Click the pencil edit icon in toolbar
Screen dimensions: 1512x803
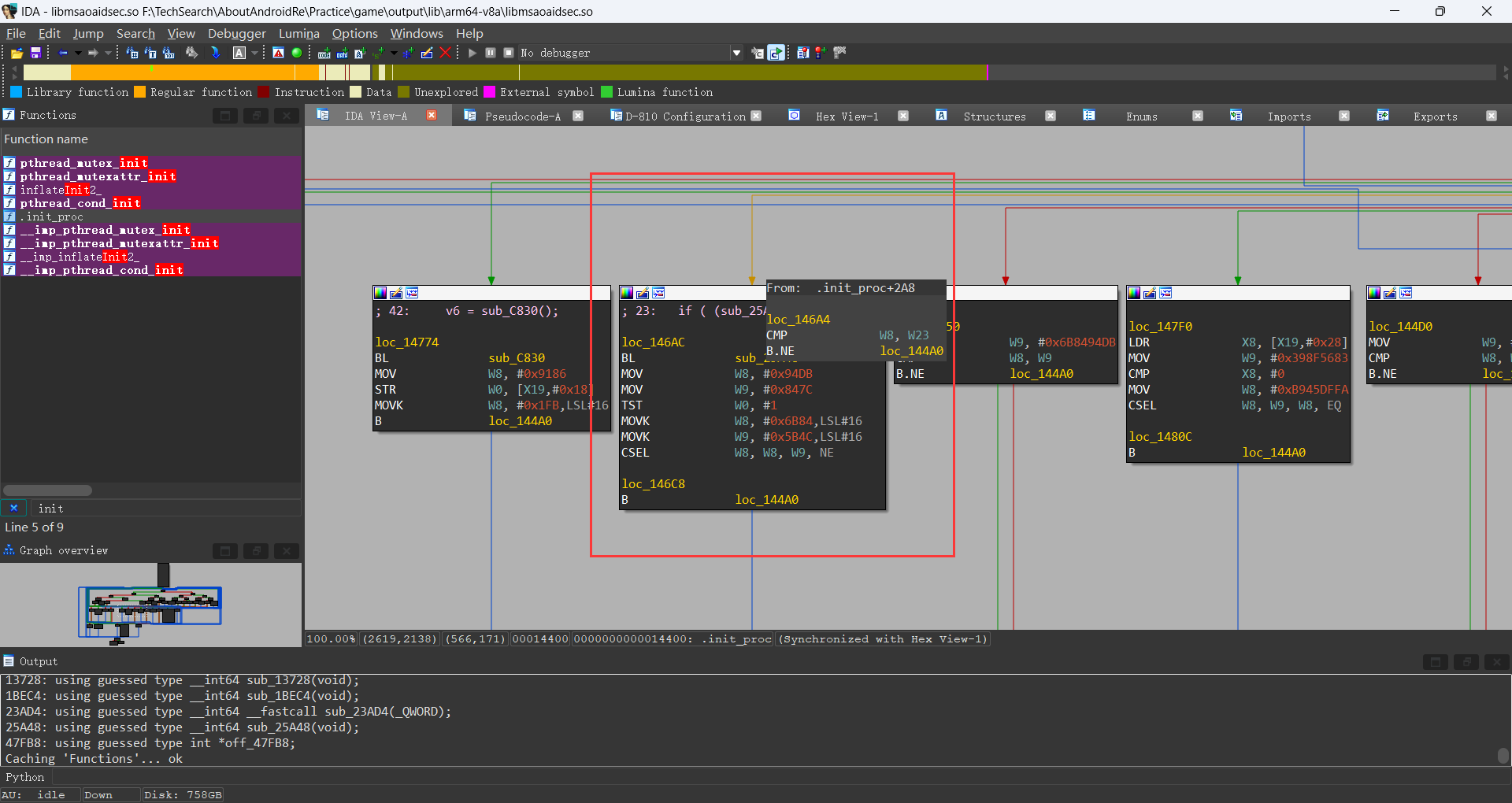427,53
